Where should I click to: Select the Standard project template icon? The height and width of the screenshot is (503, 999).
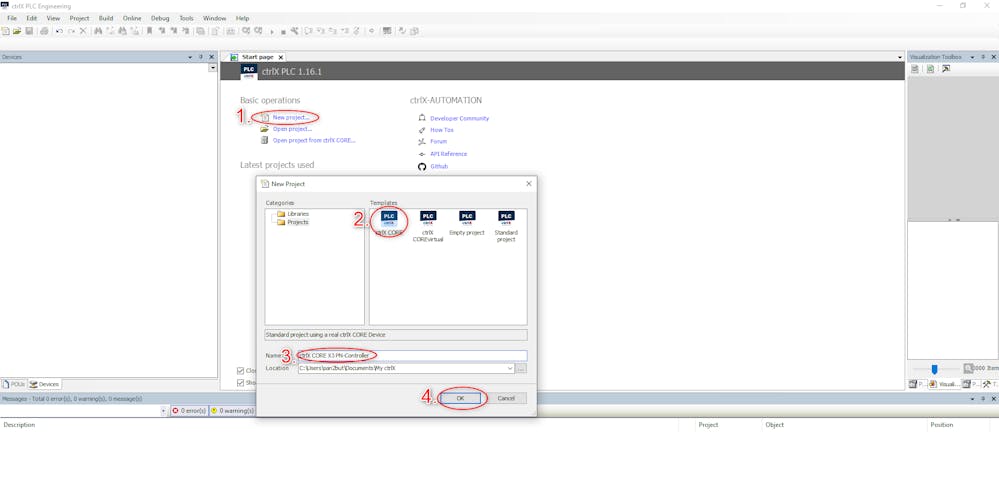507,218
